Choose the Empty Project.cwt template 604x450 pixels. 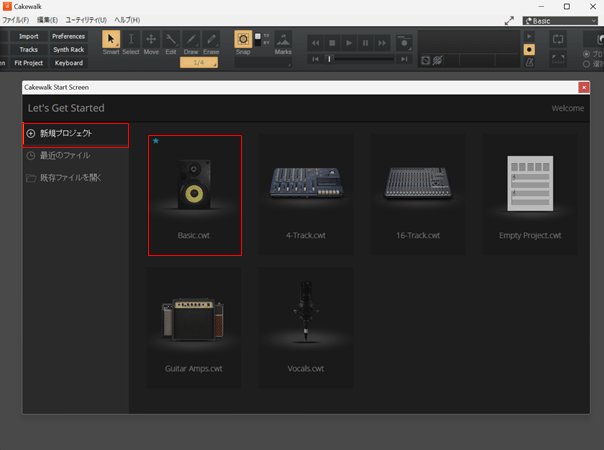530,195
